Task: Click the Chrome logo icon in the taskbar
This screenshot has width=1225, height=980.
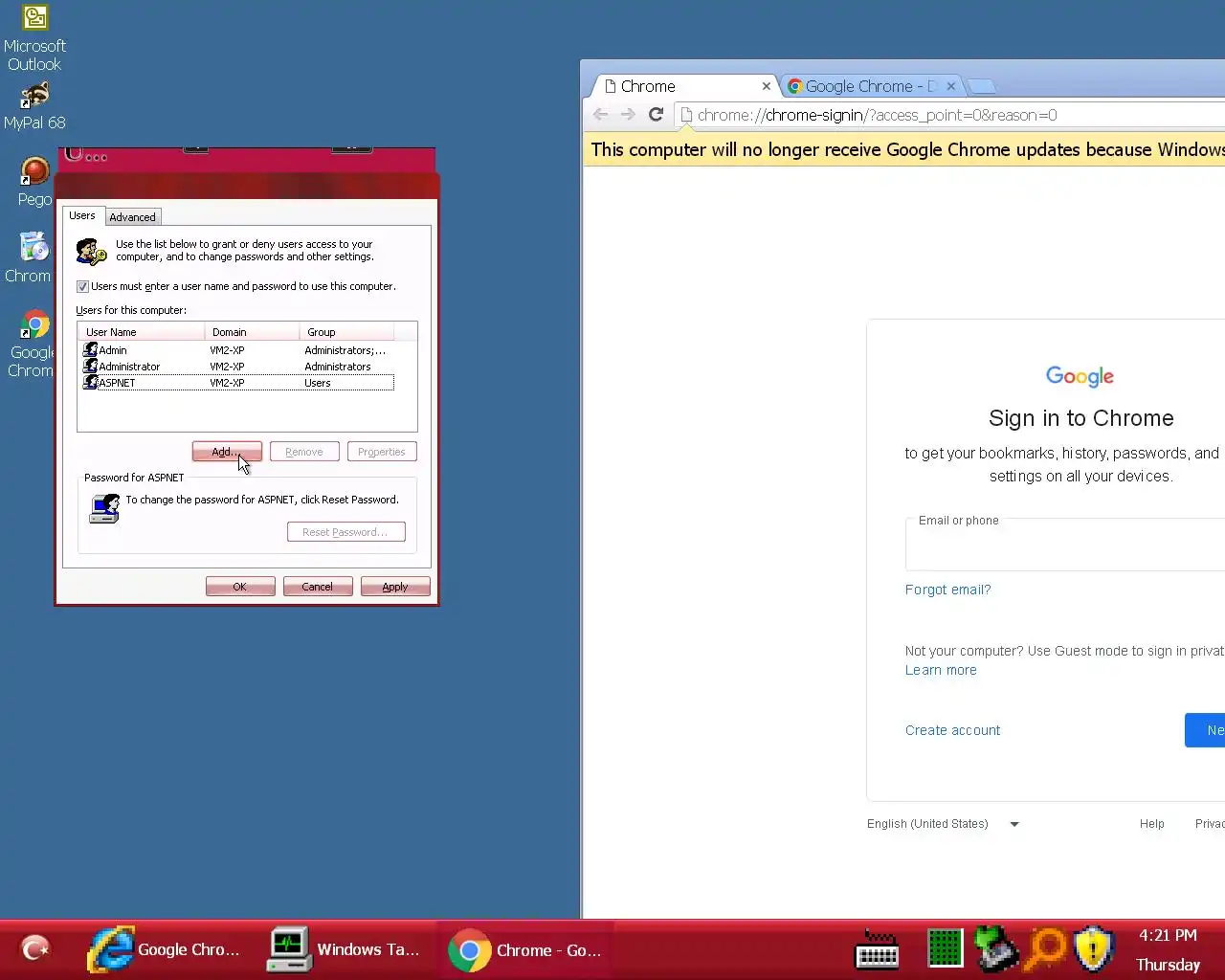Action: (x=469, y=950)
